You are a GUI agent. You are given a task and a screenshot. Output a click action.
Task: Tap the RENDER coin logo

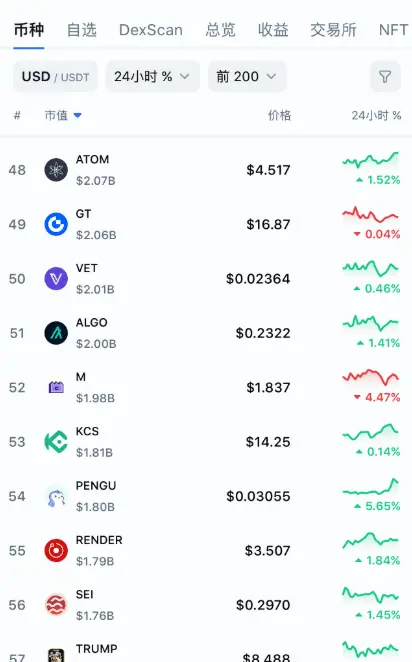(56, 551)
